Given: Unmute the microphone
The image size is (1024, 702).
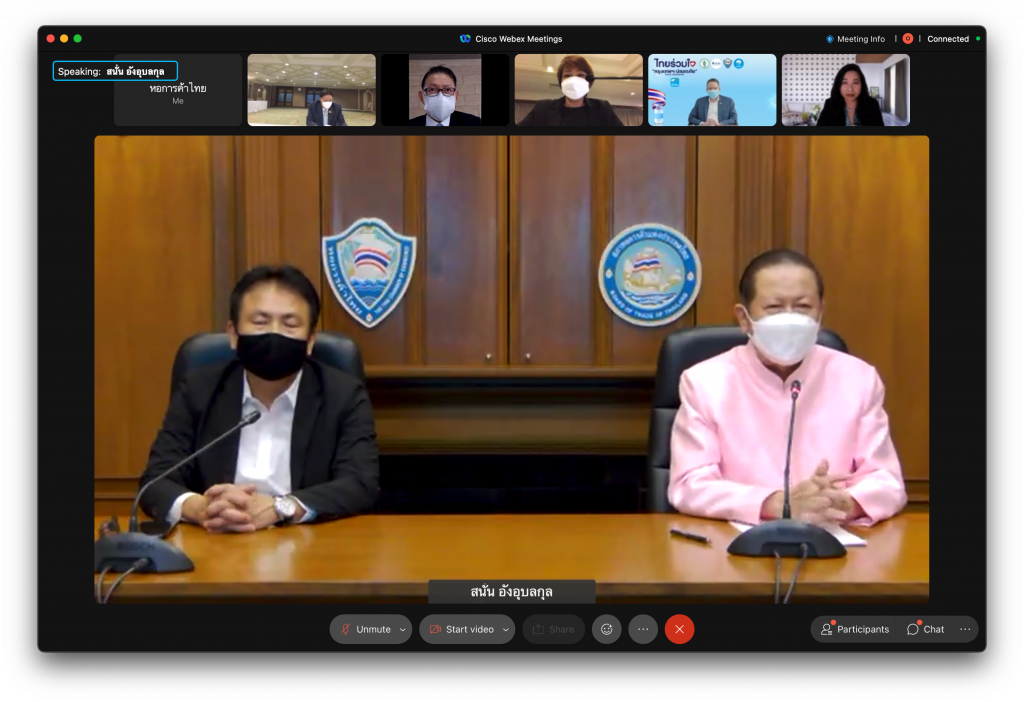Looking at the screenshot, I should tap(365, 629).
